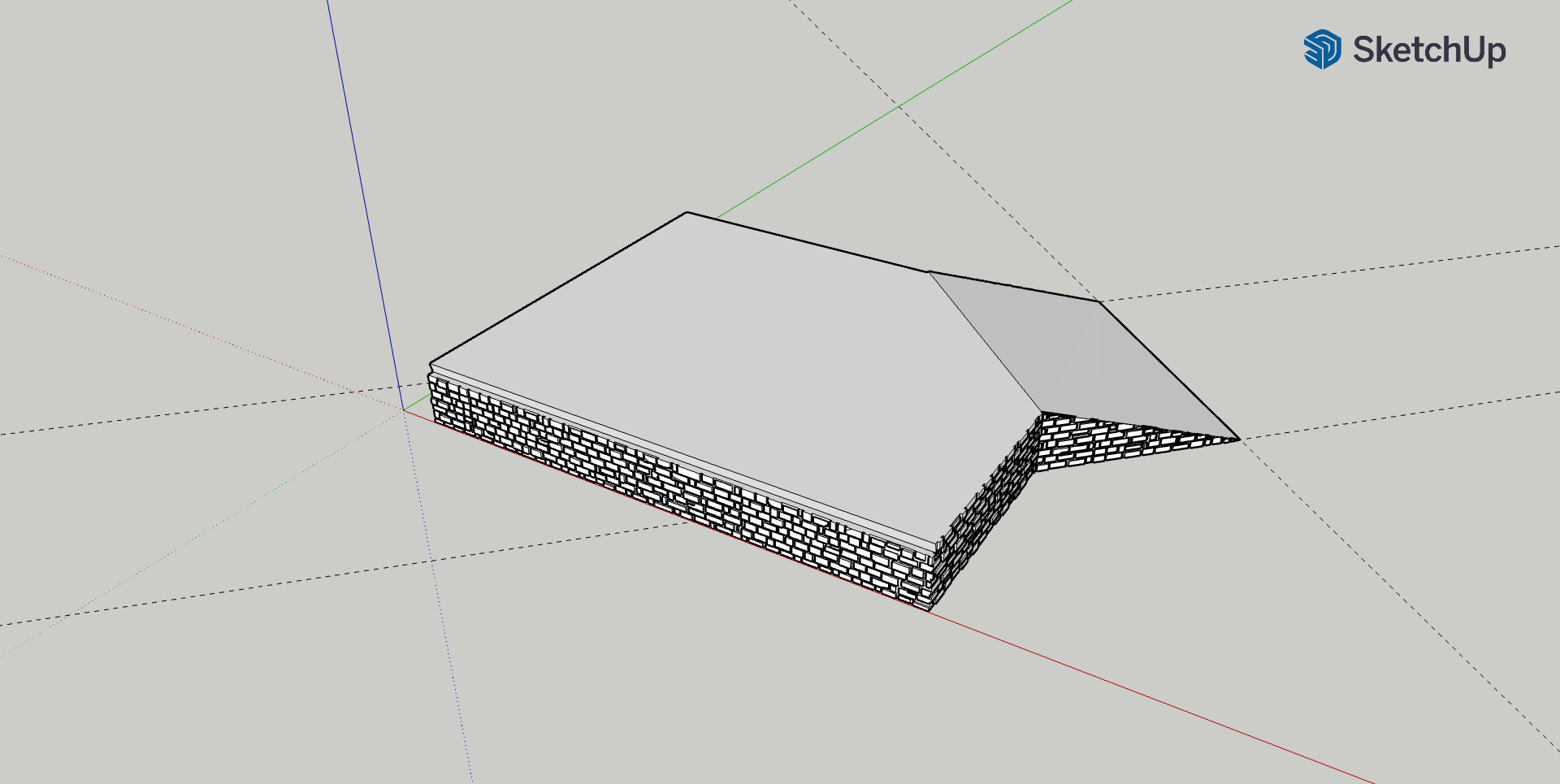Click the SketchUp logo icon
The height and width of the screenshot is (784, 1560).
[x=1322, y=50]
